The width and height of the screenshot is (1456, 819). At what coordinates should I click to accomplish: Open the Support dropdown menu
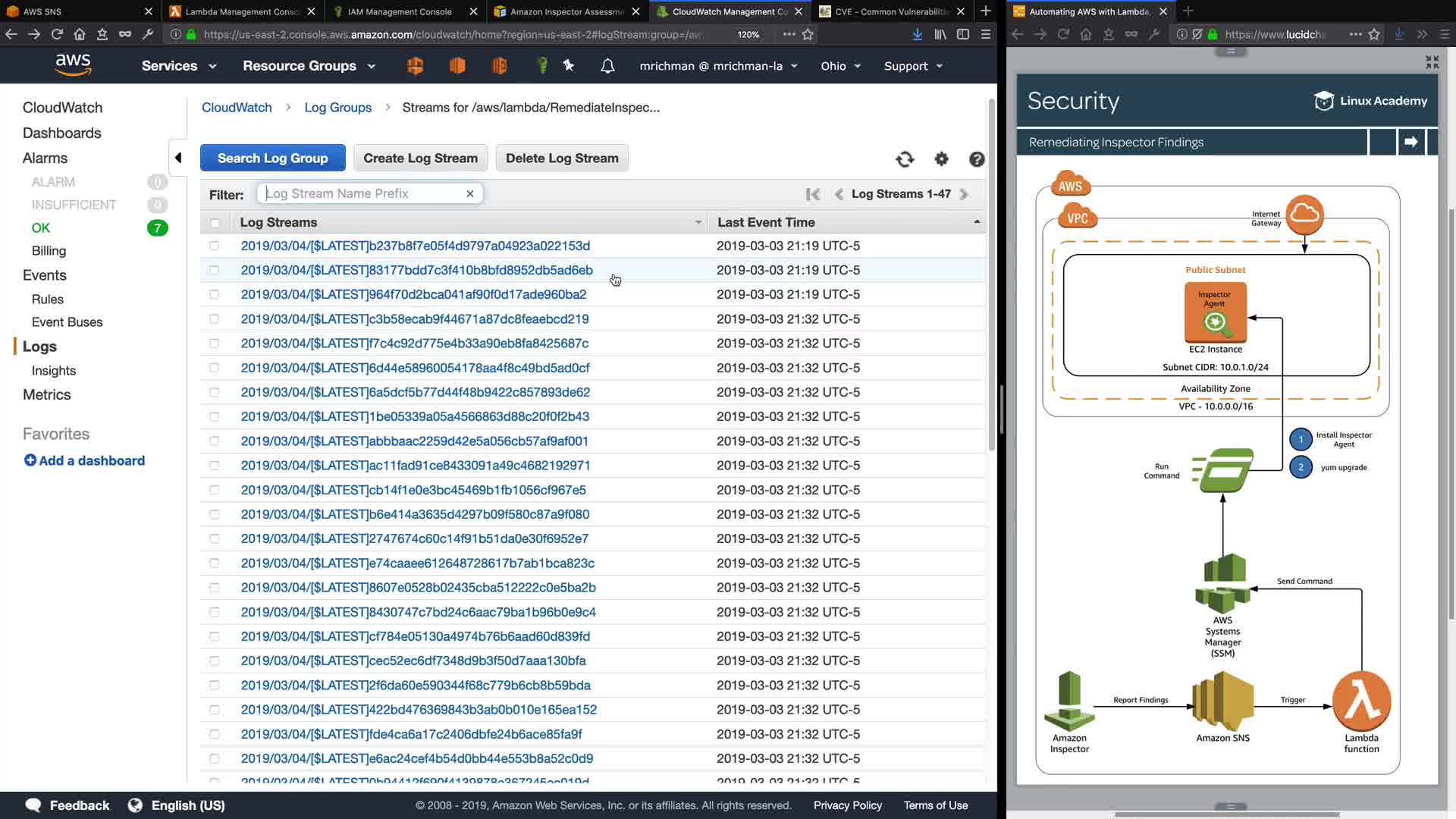[x=913, y=66]
